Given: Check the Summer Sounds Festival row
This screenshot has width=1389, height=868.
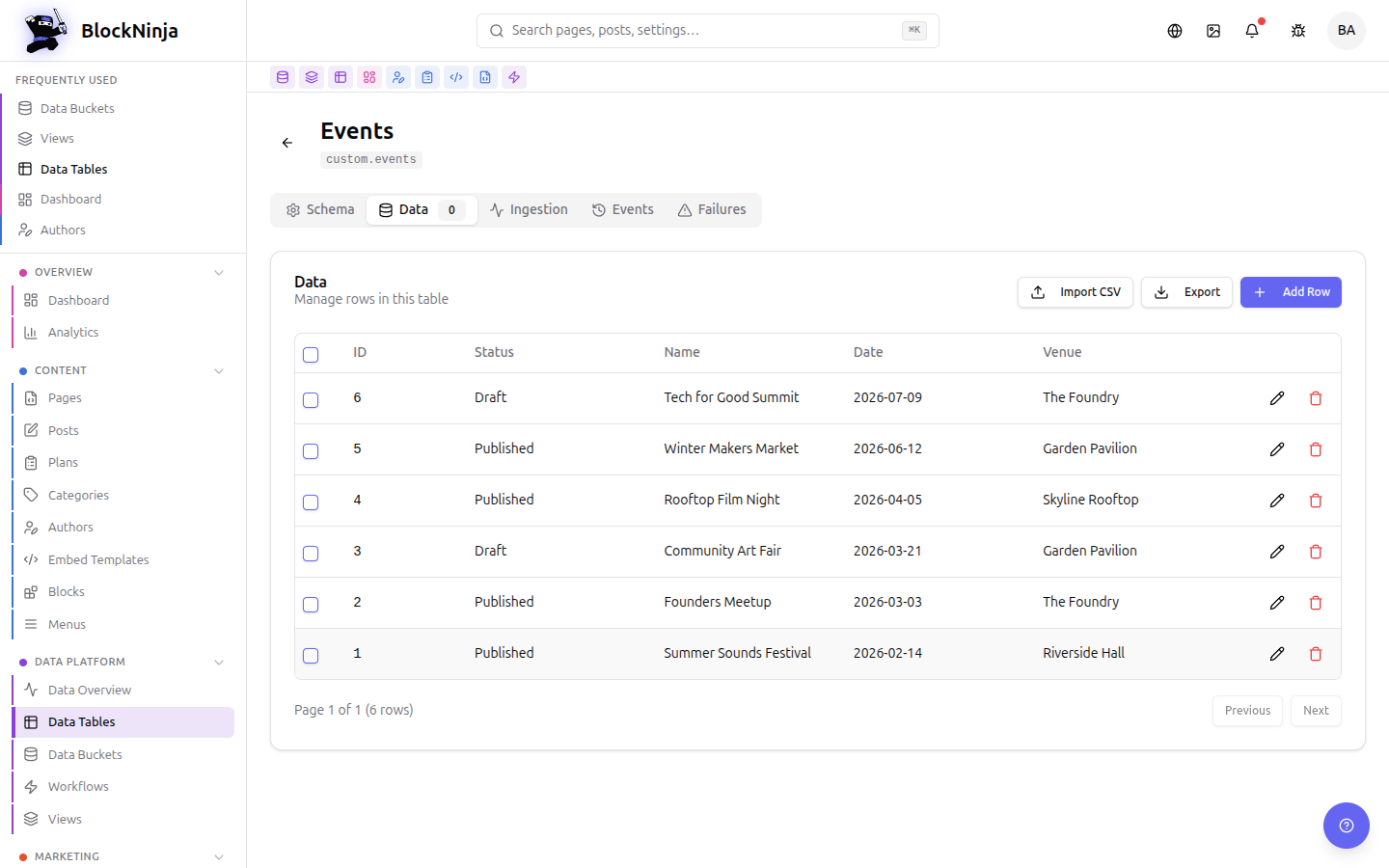Looking at the screenshot, I should point(311,656).
